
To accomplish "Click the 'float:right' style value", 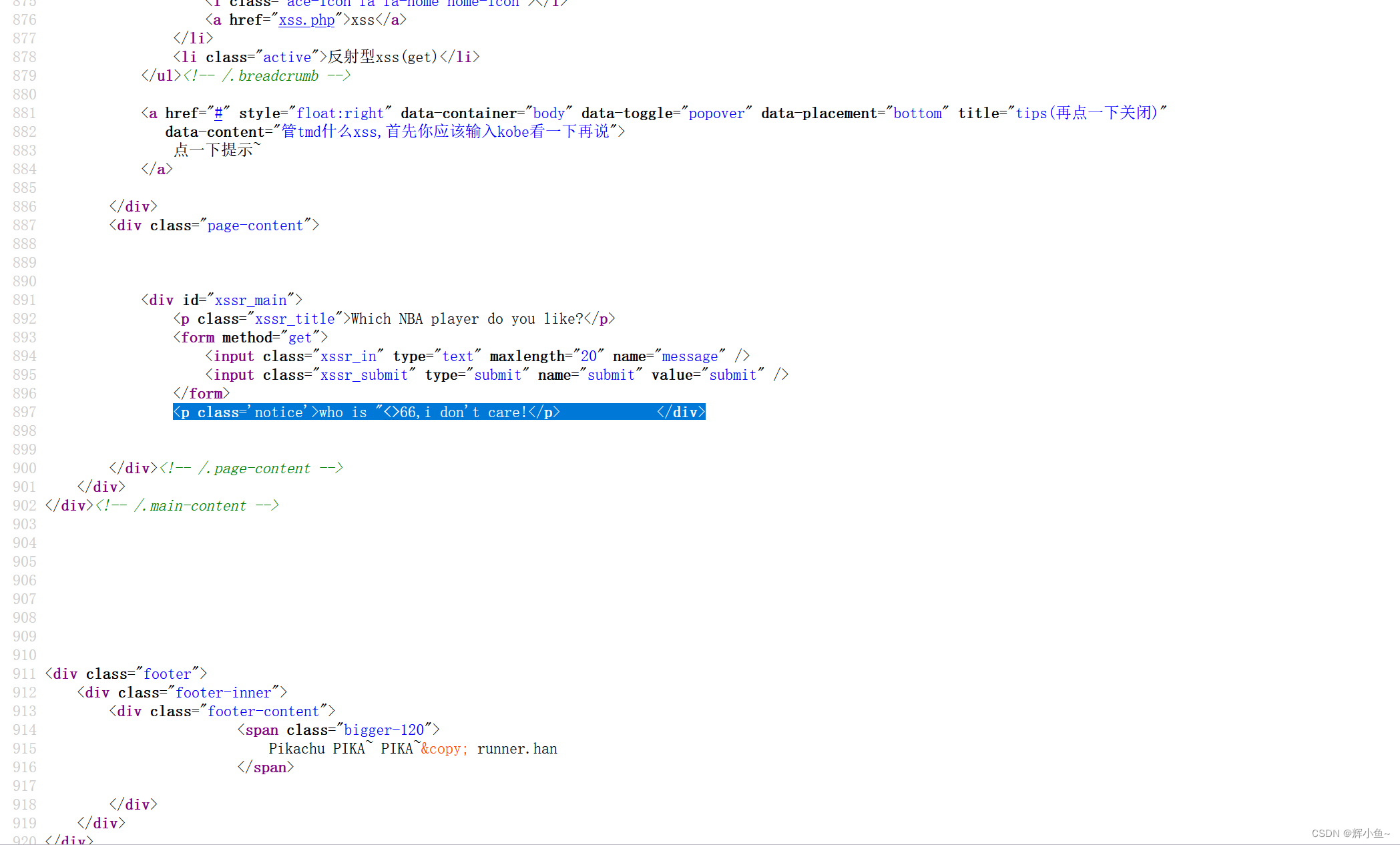I will coord(340,113).
